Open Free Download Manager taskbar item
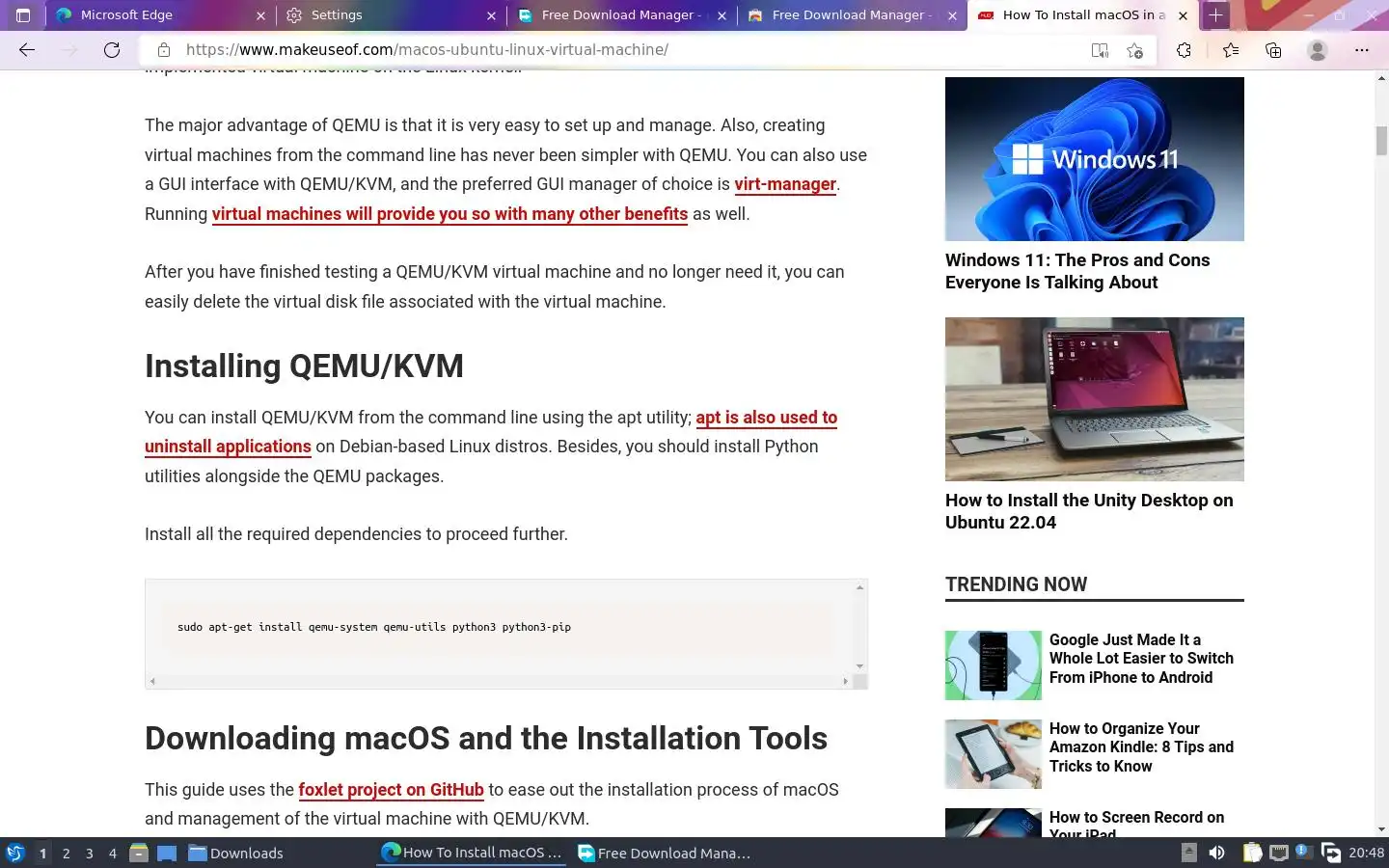Image resolution: width=1389 pixels, height=868 pixels. pyautogui.click(x=665, y=853)
